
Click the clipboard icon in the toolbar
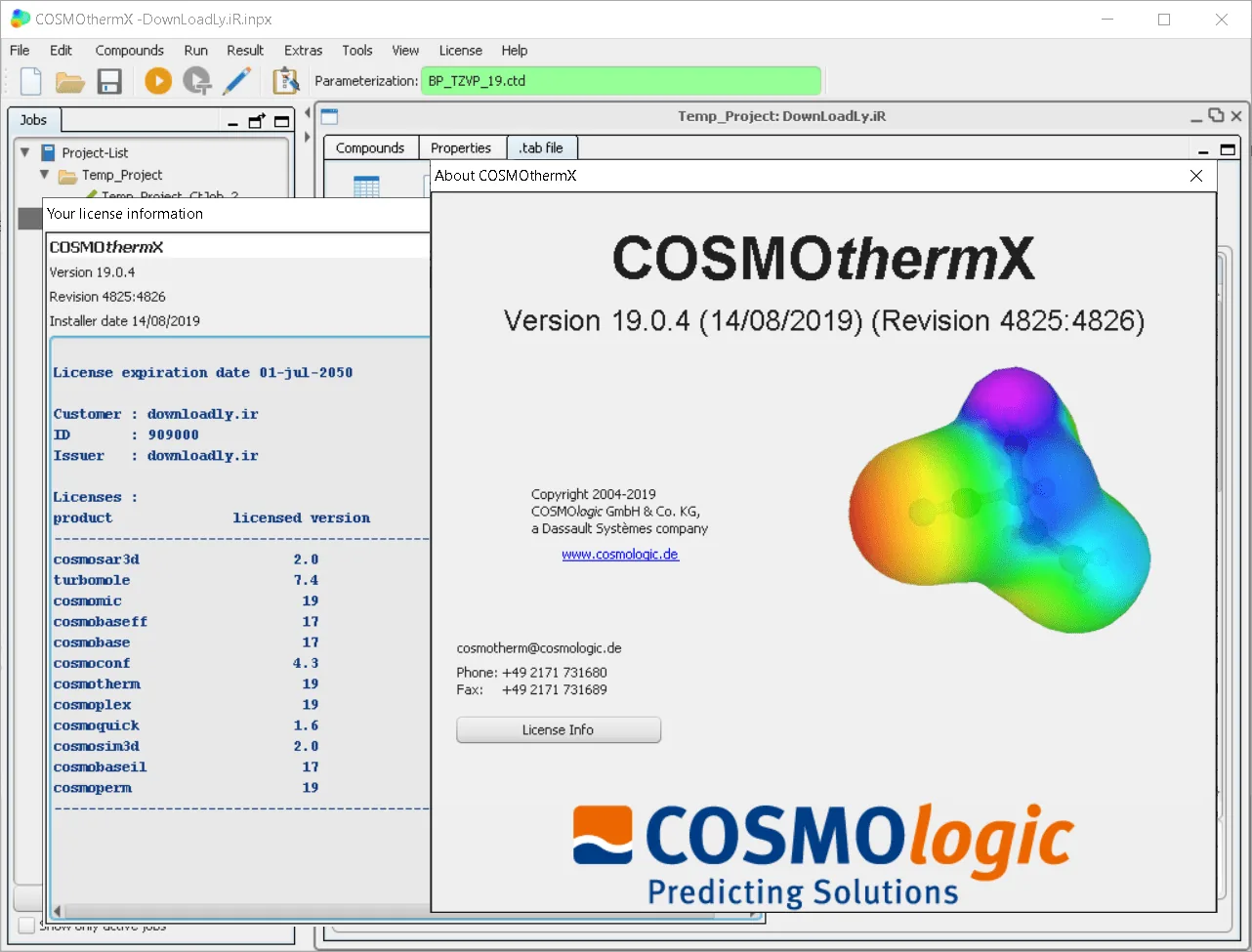pos(285,81)
